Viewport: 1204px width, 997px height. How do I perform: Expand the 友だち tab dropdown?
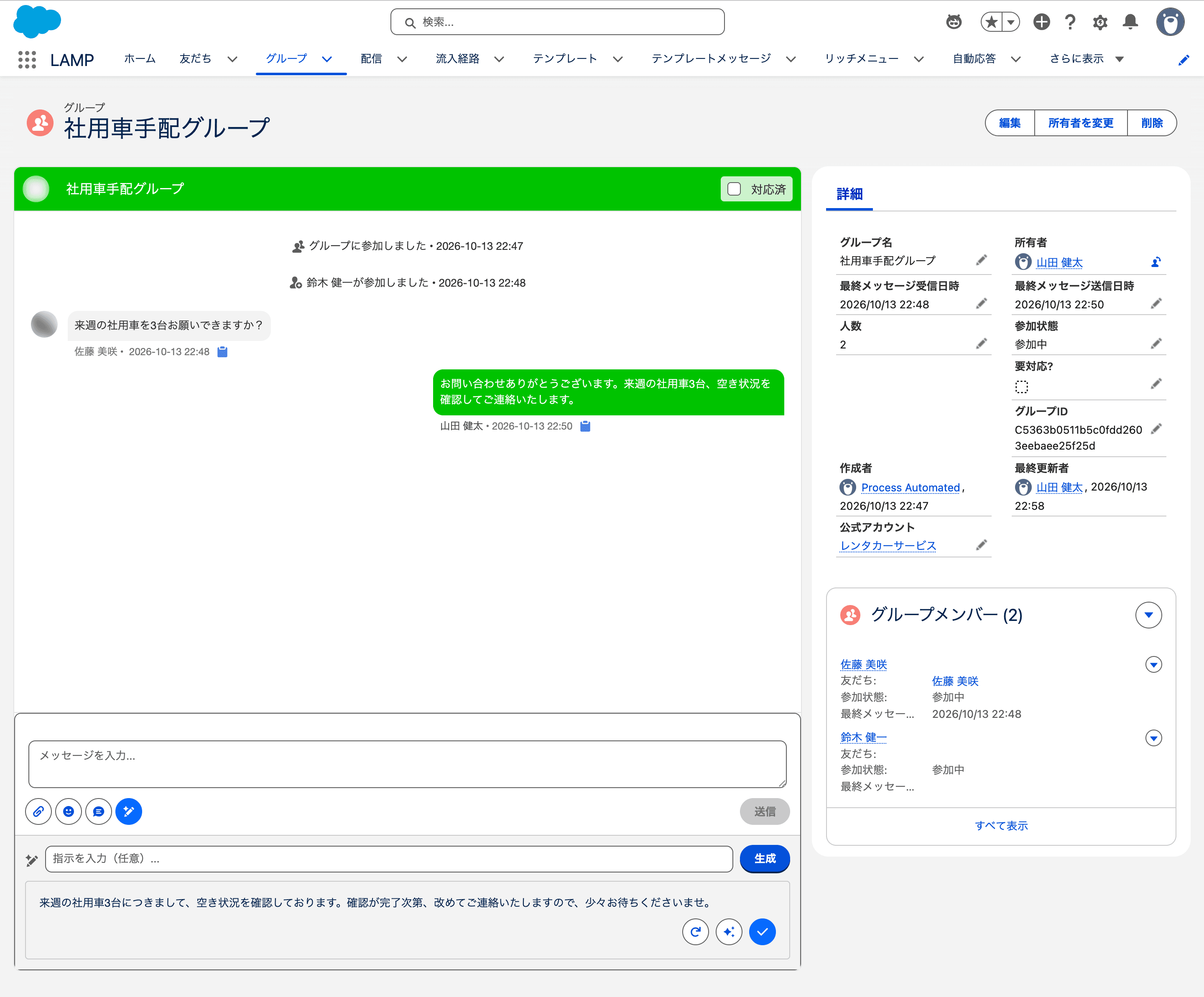click(x=232, y=59)
